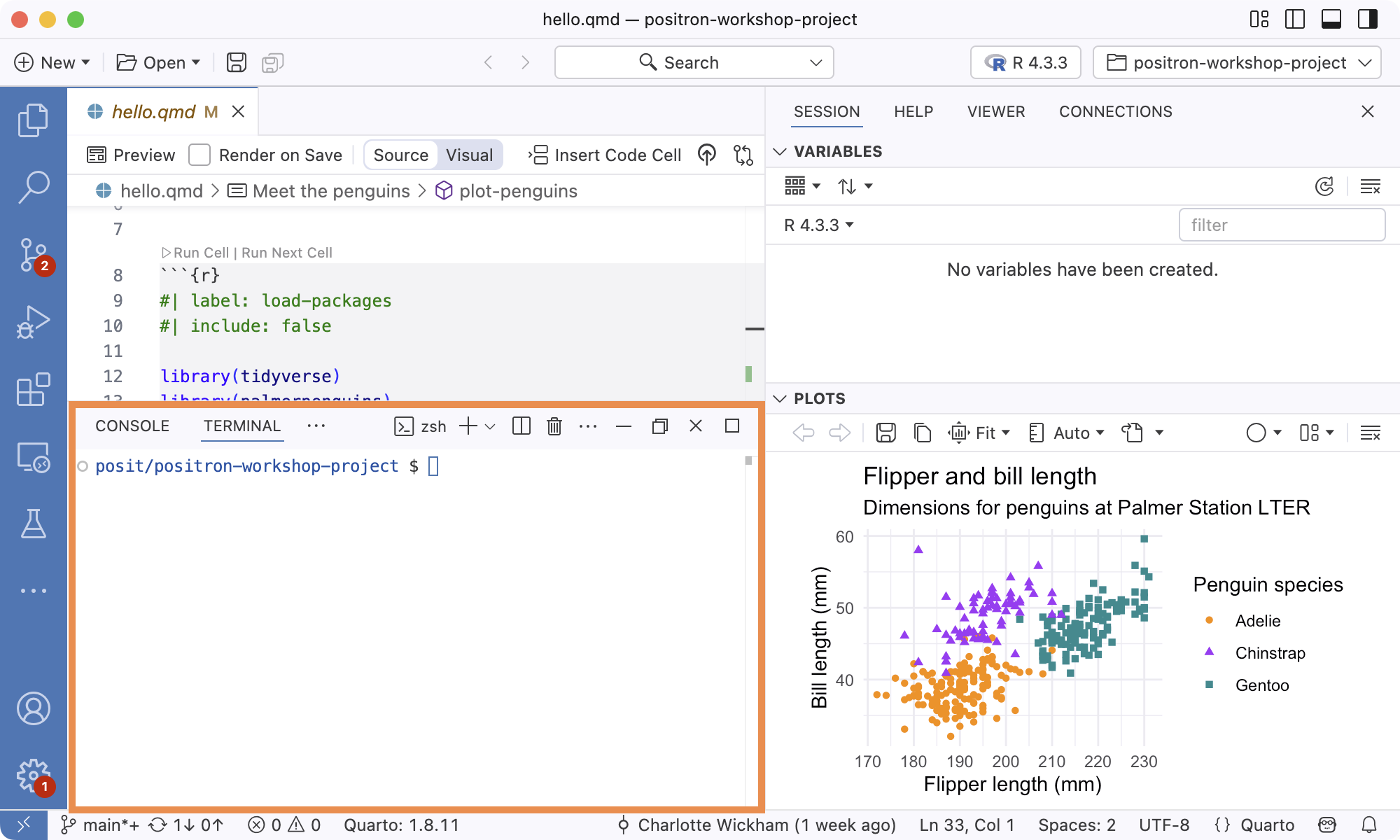Clear all plots icon in Plots toolbar
1400x840 pixels.
coord(1370,433)
